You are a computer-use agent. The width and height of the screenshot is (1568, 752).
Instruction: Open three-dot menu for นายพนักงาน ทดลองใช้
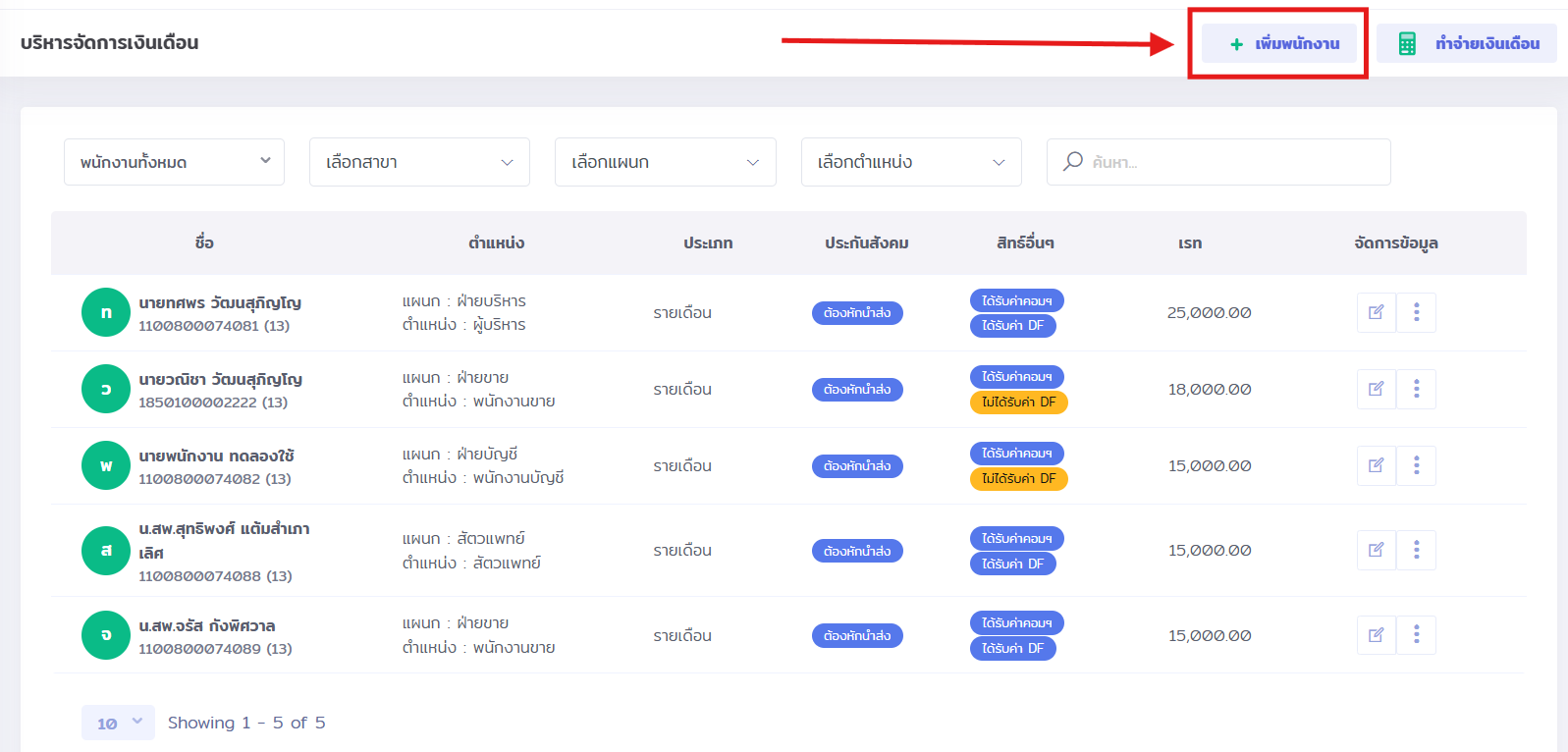click(1416, 465)
